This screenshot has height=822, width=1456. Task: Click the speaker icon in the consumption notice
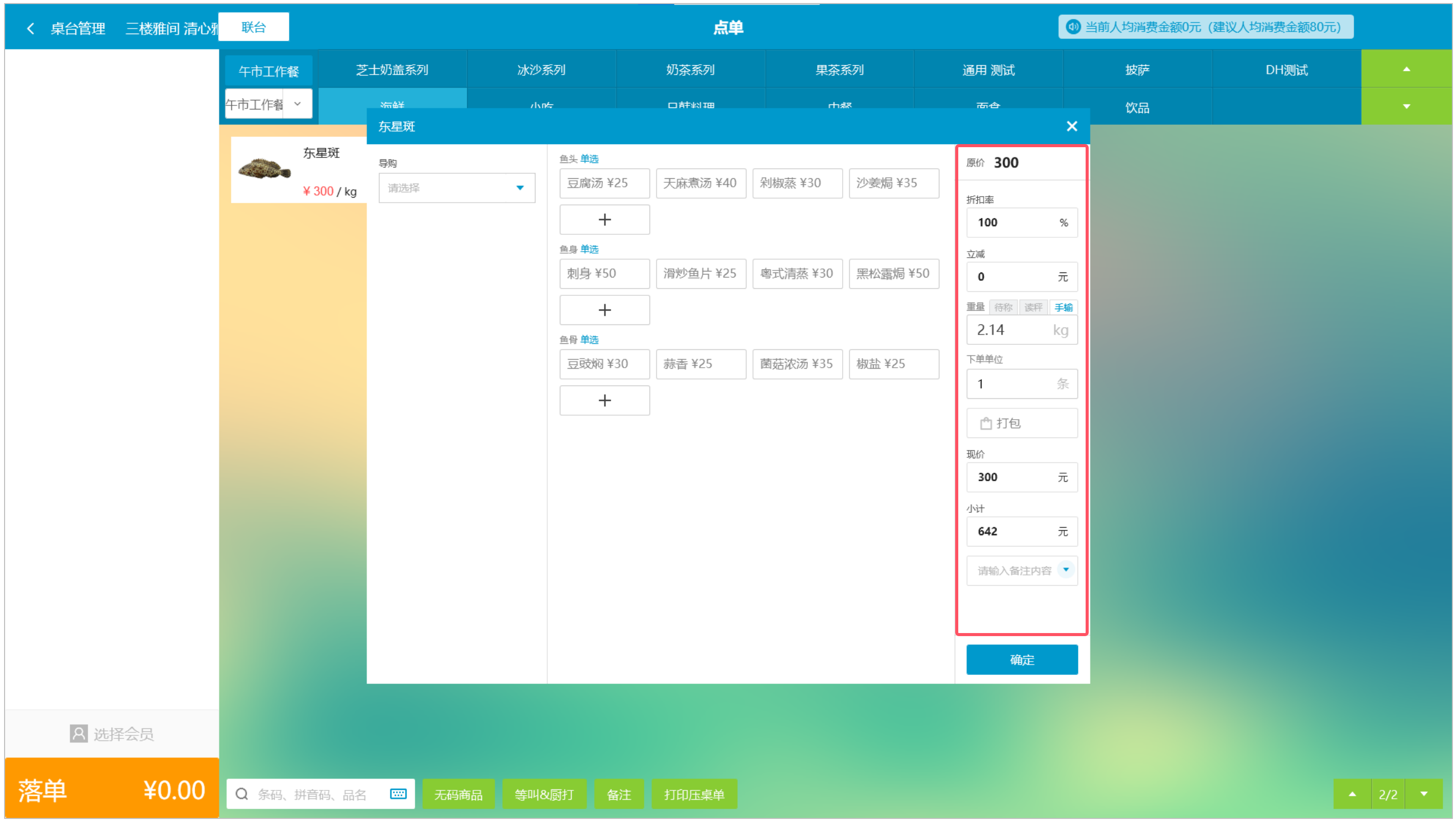click(1072, 27)
